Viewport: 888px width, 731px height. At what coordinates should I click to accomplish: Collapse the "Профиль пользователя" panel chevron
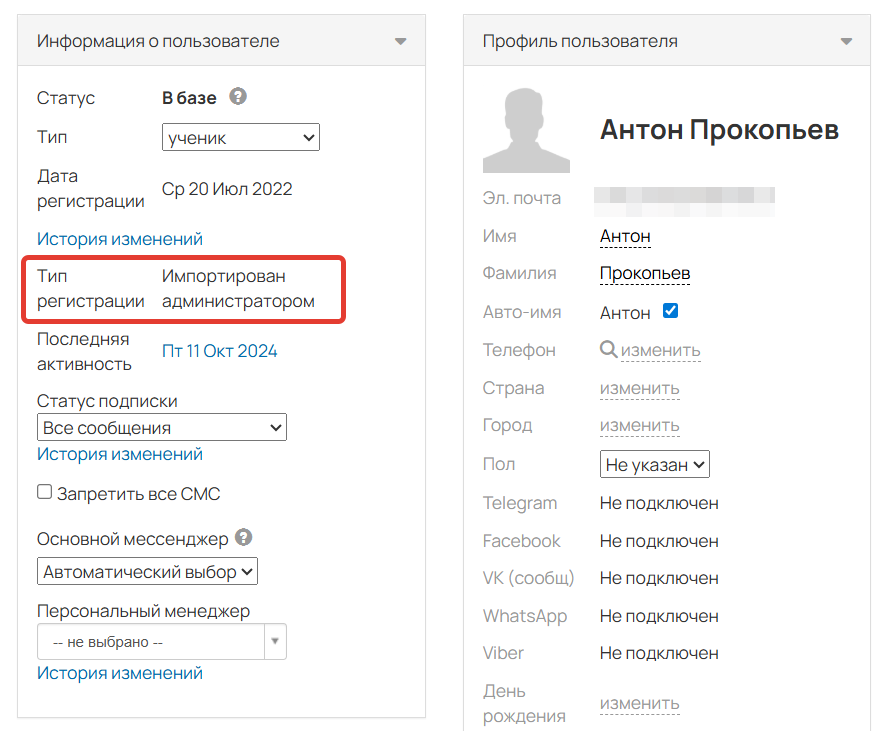click(x=847, y=43)
